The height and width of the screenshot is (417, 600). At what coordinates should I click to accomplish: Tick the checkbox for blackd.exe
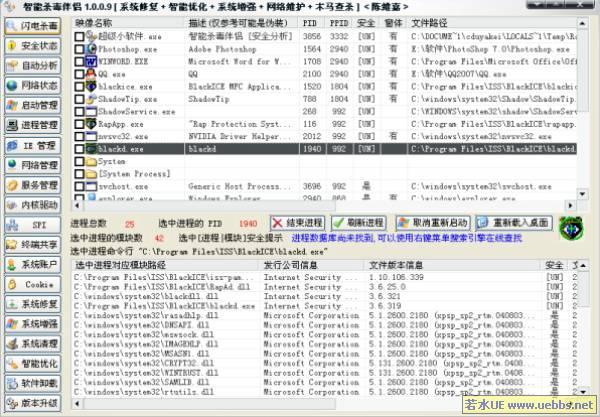[79, 149]
